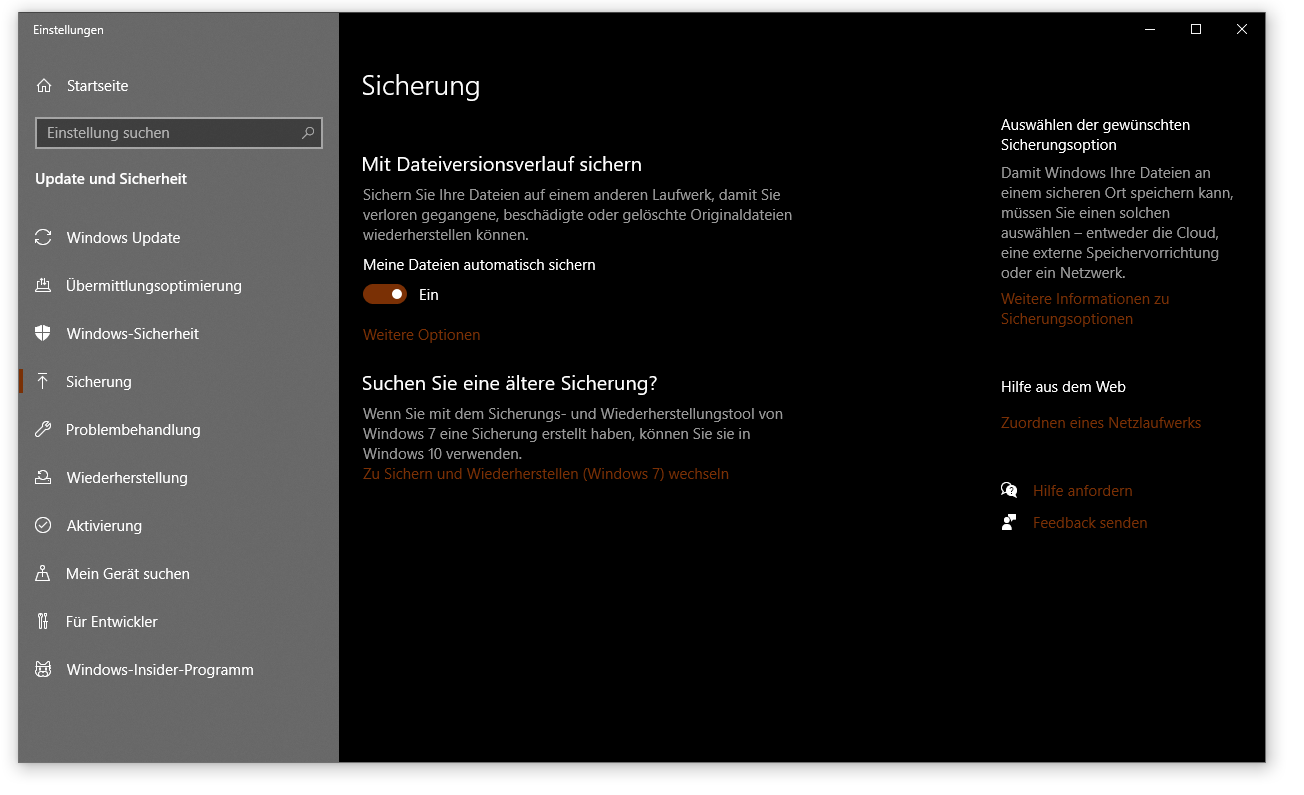1304x795 pixels.
Task: Minimize the Einstellungen window
Action: [1150, 30]
